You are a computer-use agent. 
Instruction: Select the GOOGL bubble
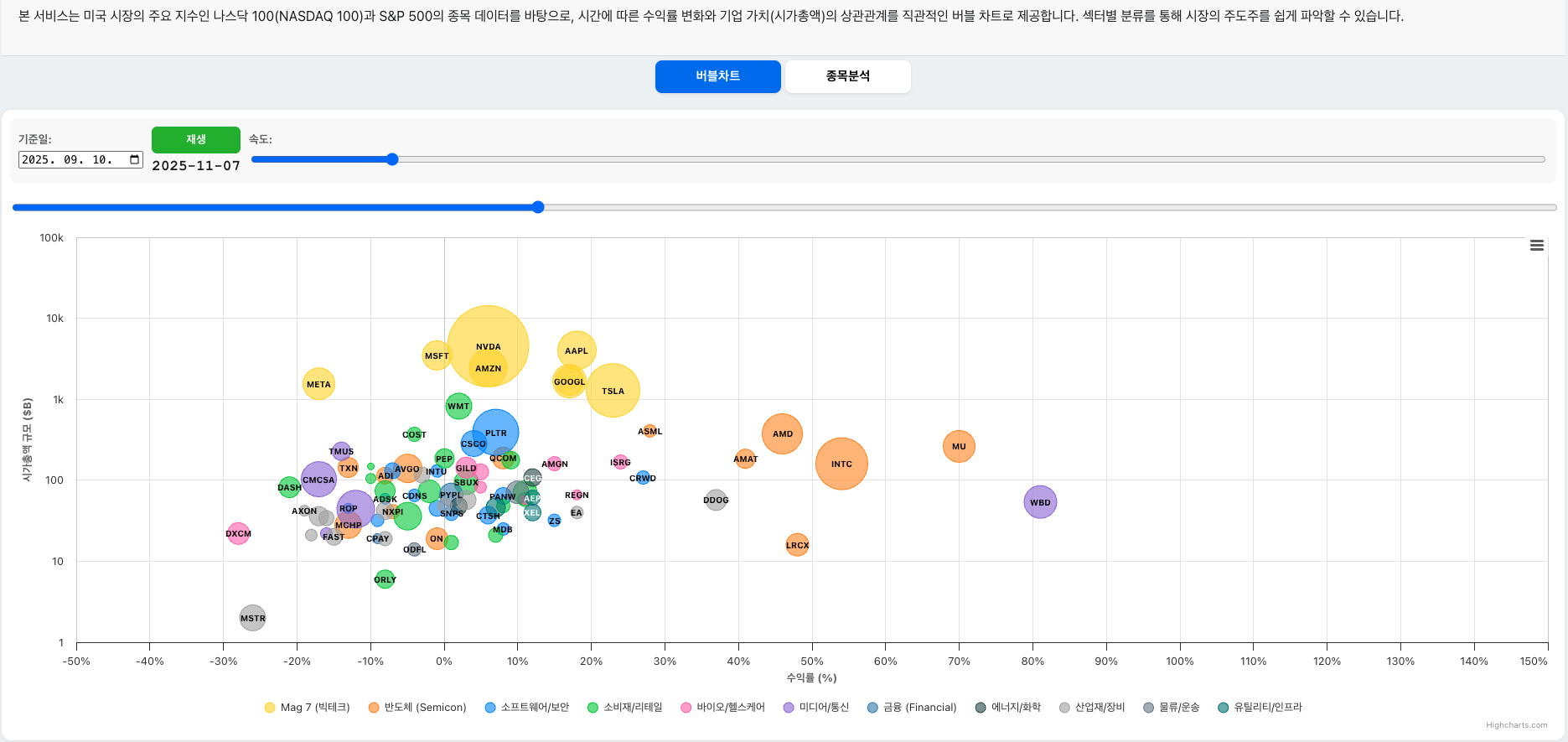coord(569,381)
